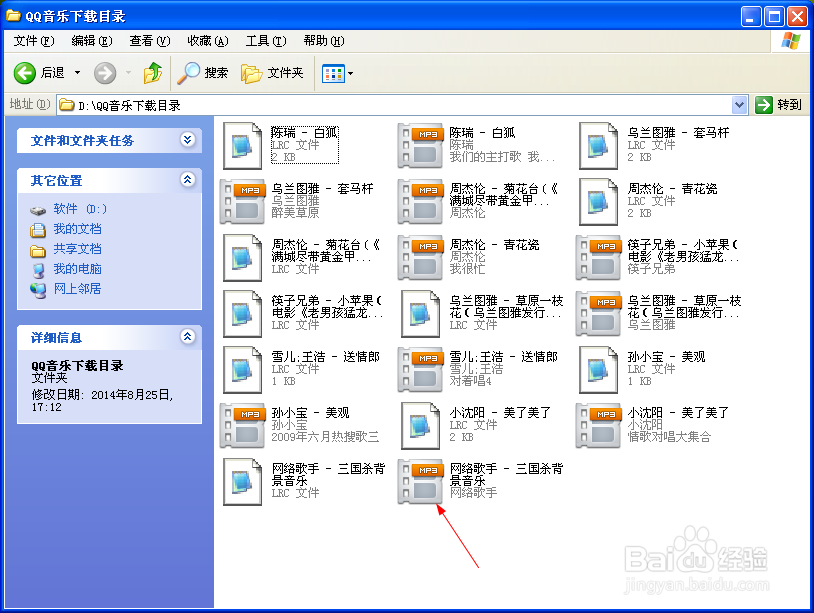Select the 雪儿;王浩 - 送情郎 LRC file icon
814x613 pixels.
242,370
